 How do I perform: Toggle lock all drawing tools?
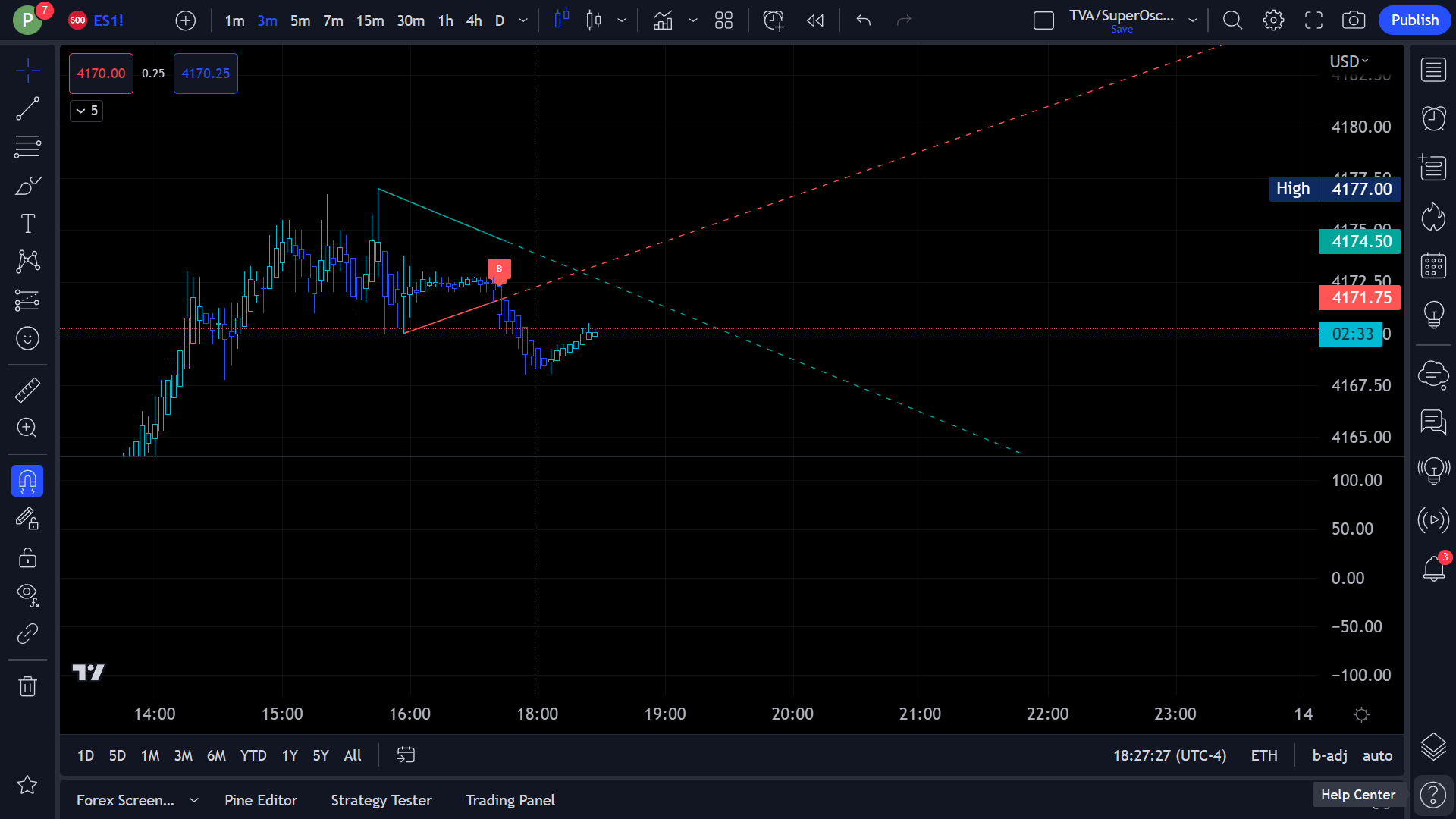coord(27,558)
